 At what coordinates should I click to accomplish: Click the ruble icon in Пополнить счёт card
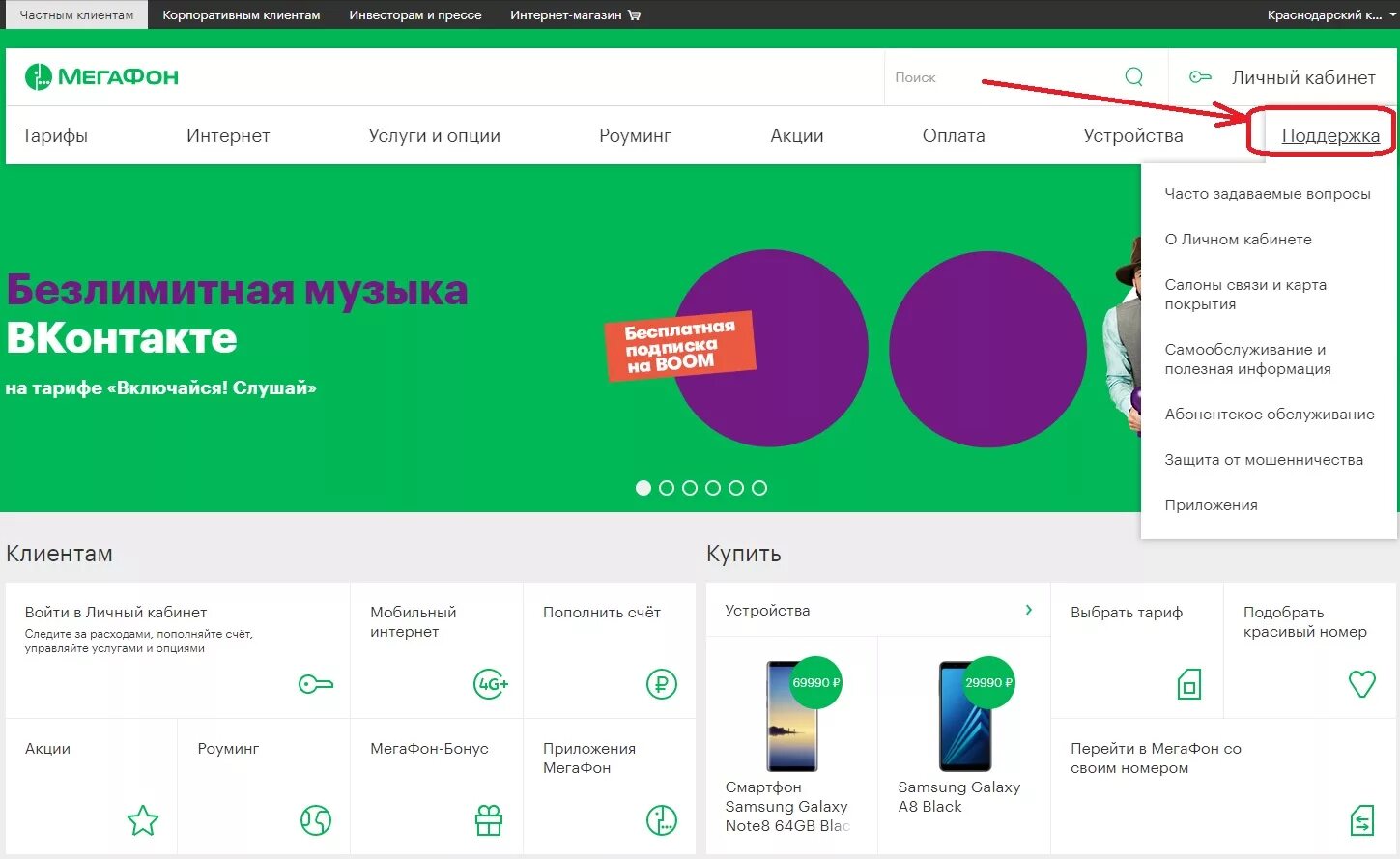pyautogui.click(x=662, y=684)
